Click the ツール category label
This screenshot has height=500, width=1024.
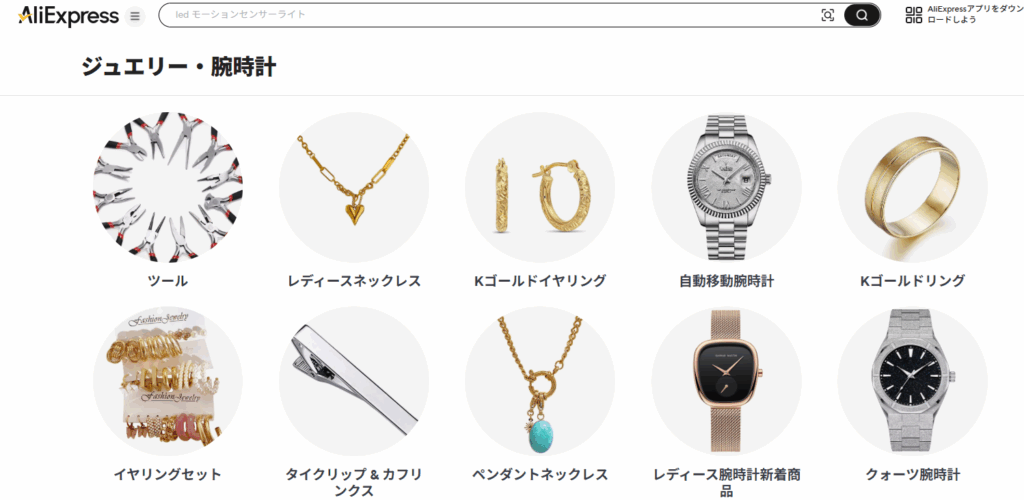tap(168, 281)
